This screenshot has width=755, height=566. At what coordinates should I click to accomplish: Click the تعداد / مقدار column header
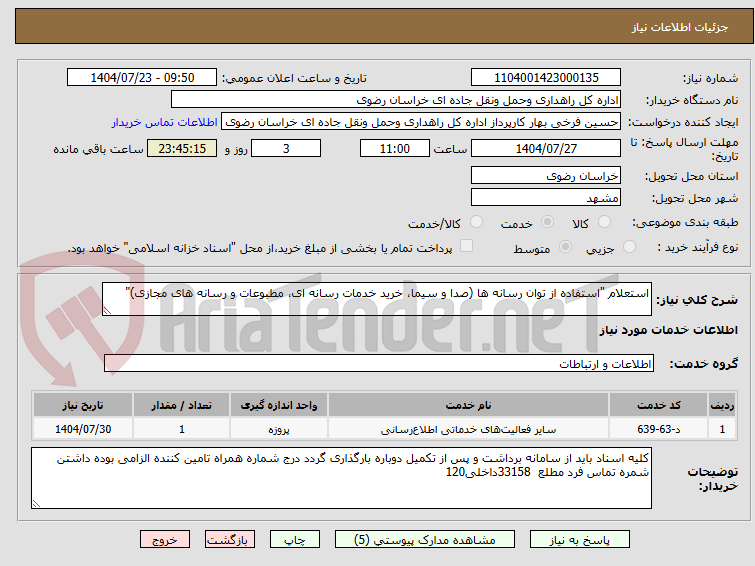point(182,405)
